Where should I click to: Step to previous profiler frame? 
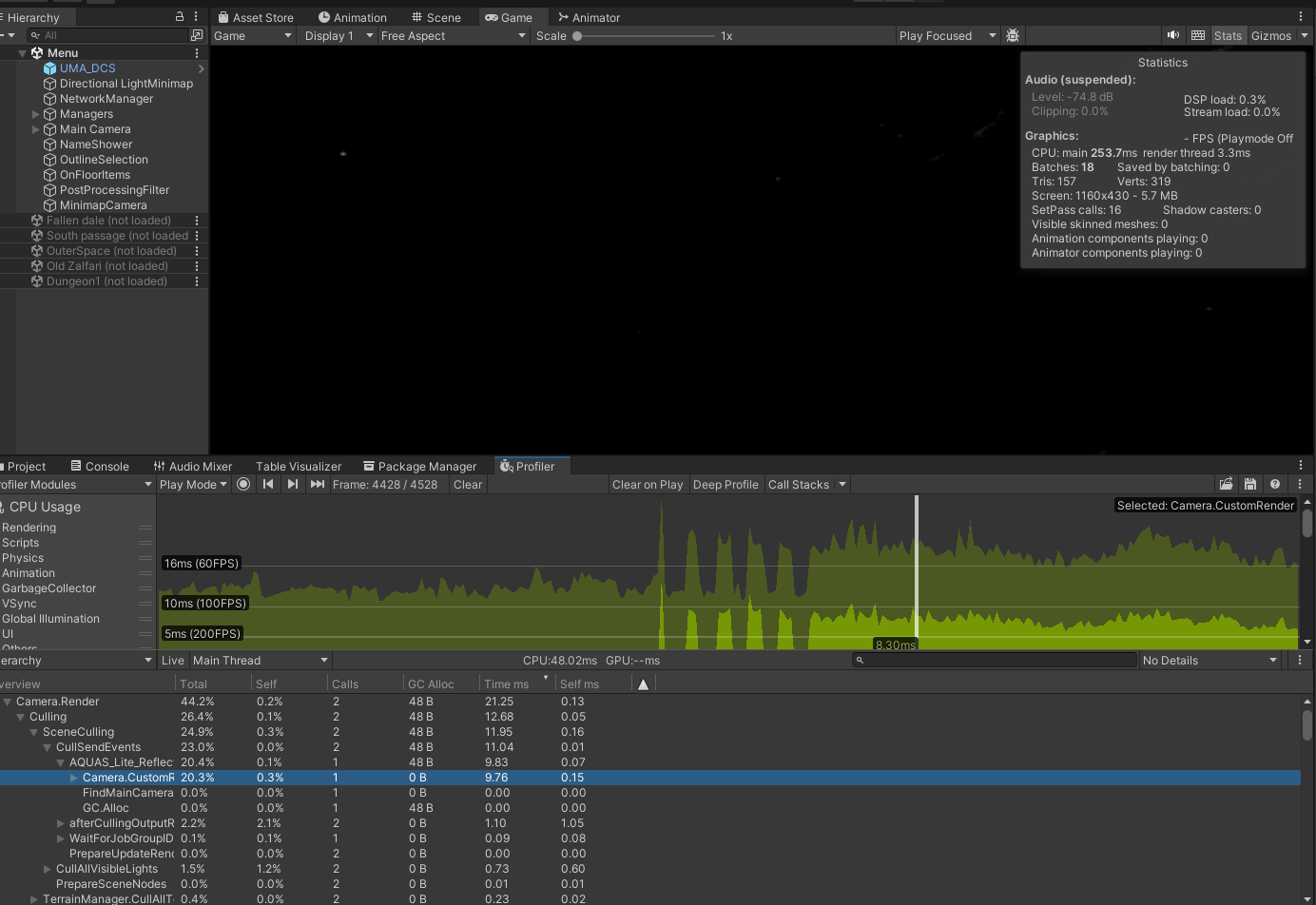click(x=268, y=484)
